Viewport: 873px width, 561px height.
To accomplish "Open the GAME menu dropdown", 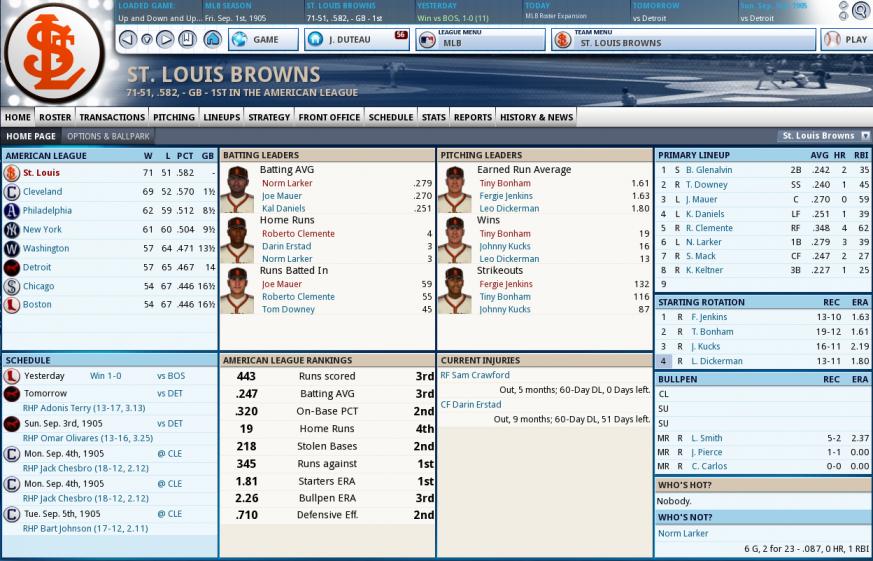I will pos(263,40).
